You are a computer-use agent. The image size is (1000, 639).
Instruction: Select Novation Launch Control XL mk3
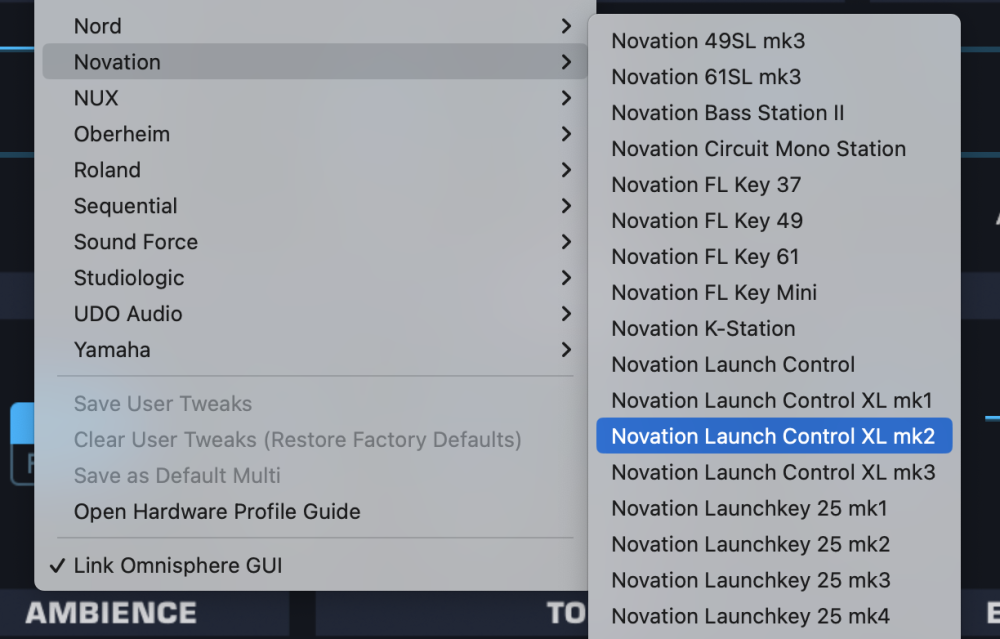[x=773, y=473]
